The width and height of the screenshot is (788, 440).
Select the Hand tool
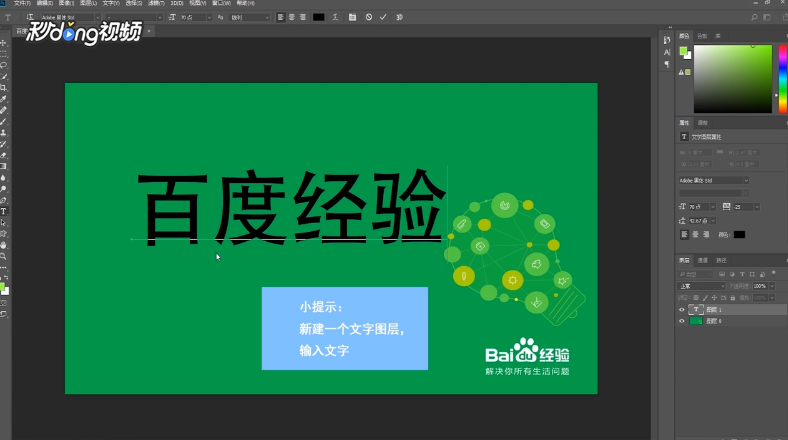4,245
